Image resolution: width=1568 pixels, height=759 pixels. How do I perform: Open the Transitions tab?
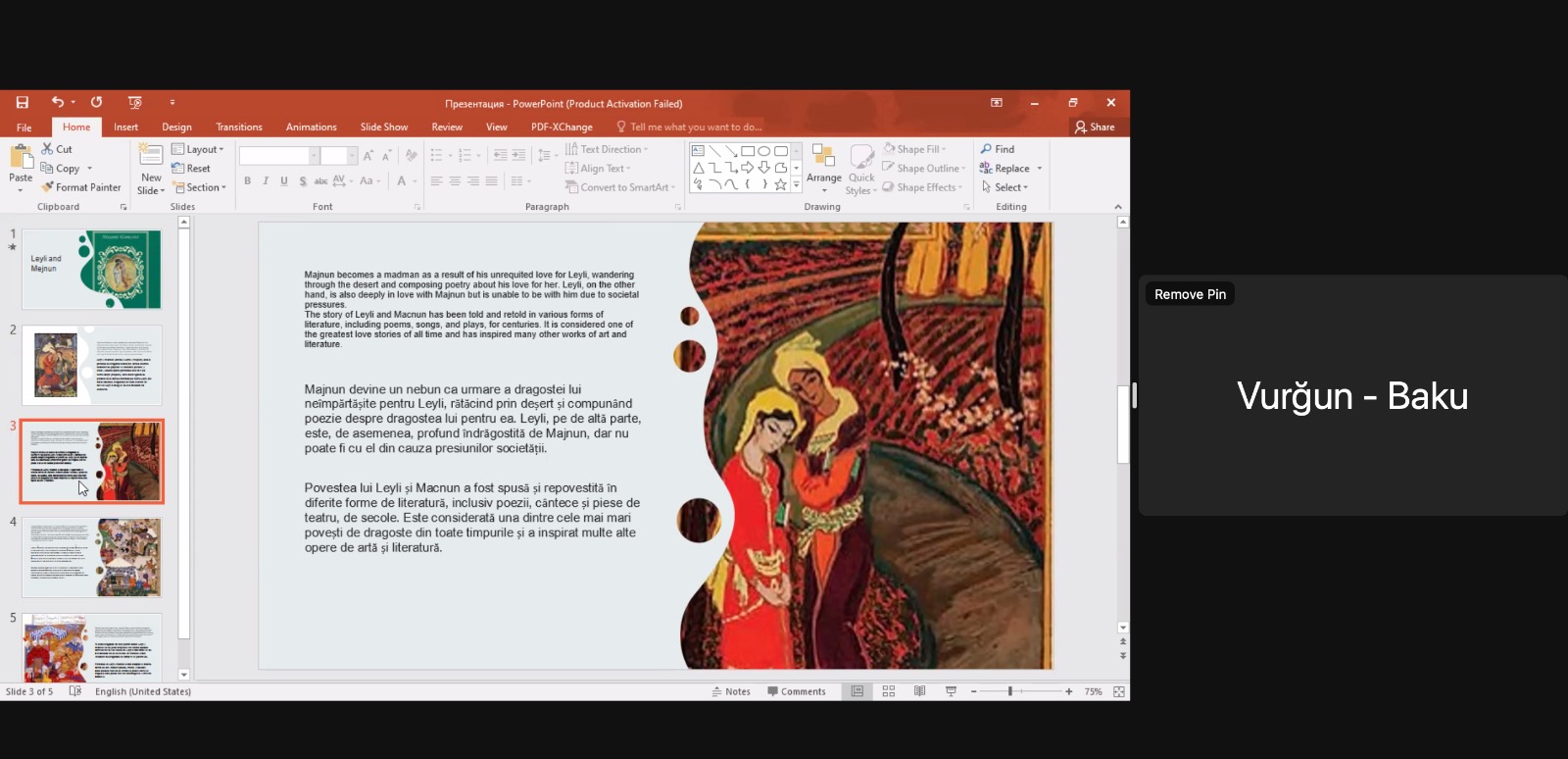[x=239, y=127]
